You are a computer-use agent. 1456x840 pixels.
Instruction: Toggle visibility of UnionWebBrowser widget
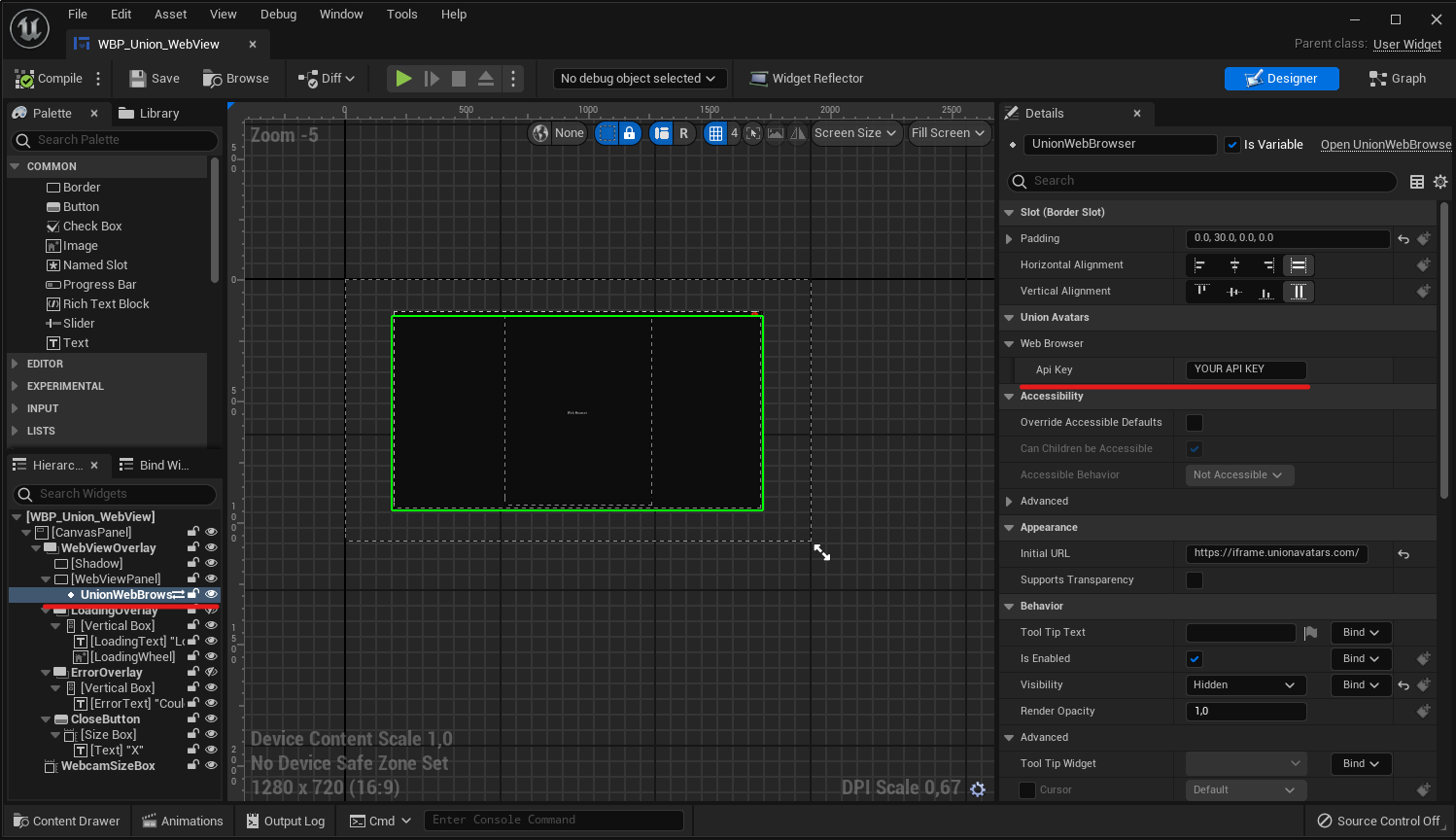tap(211, 594)
